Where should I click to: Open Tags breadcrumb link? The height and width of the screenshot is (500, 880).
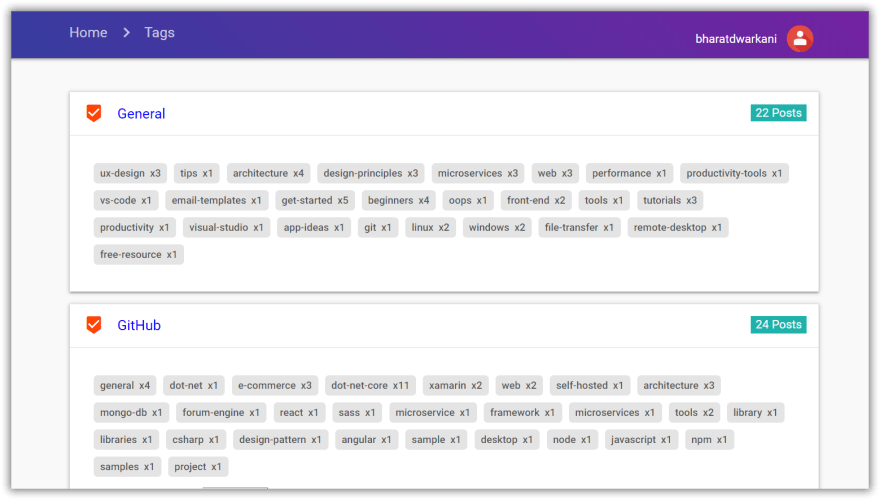(159, 33)
